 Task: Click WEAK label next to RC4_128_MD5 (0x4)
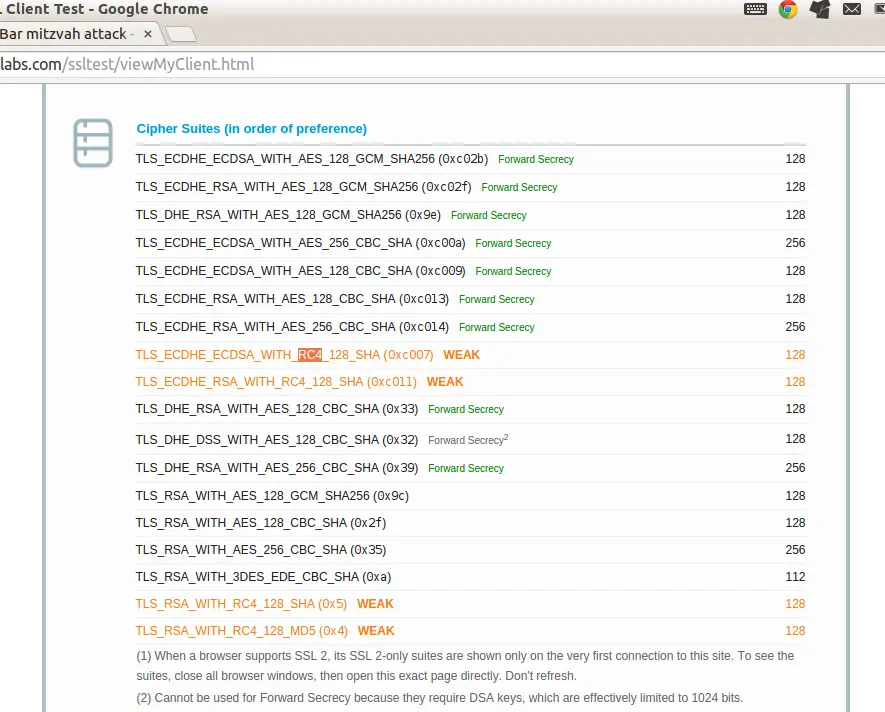tap(376, 631)
